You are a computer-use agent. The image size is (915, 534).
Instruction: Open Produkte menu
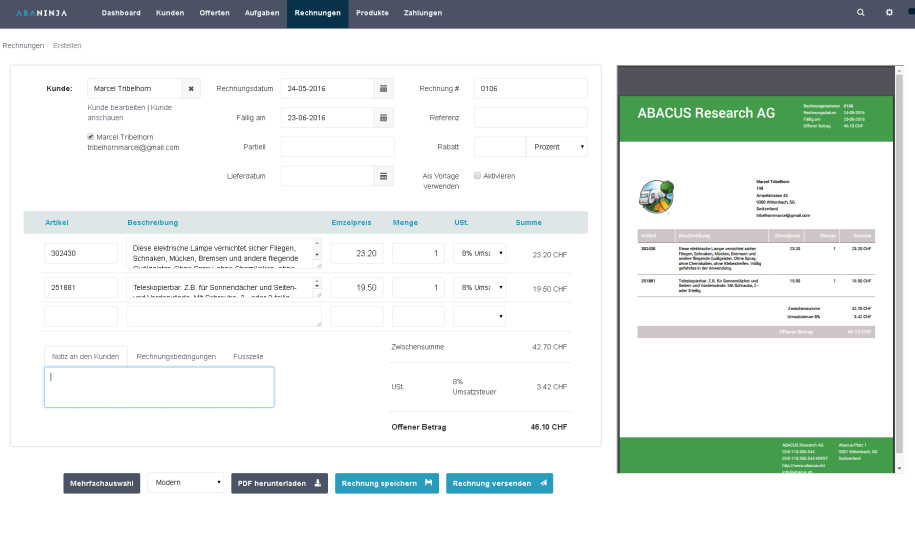(x=372, y=13)
